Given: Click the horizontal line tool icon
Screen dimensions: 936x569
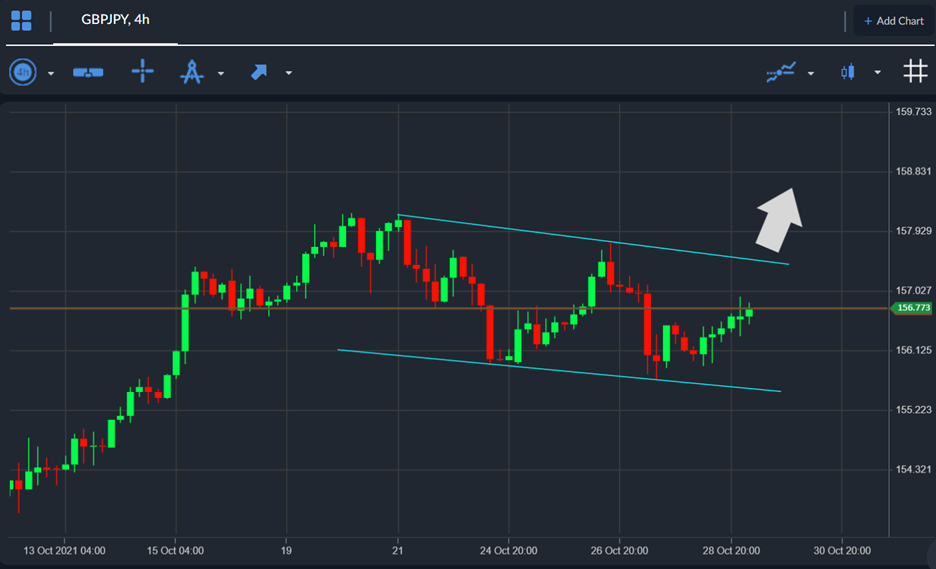Looking at the screenshot, I should (x=88, y=72).
